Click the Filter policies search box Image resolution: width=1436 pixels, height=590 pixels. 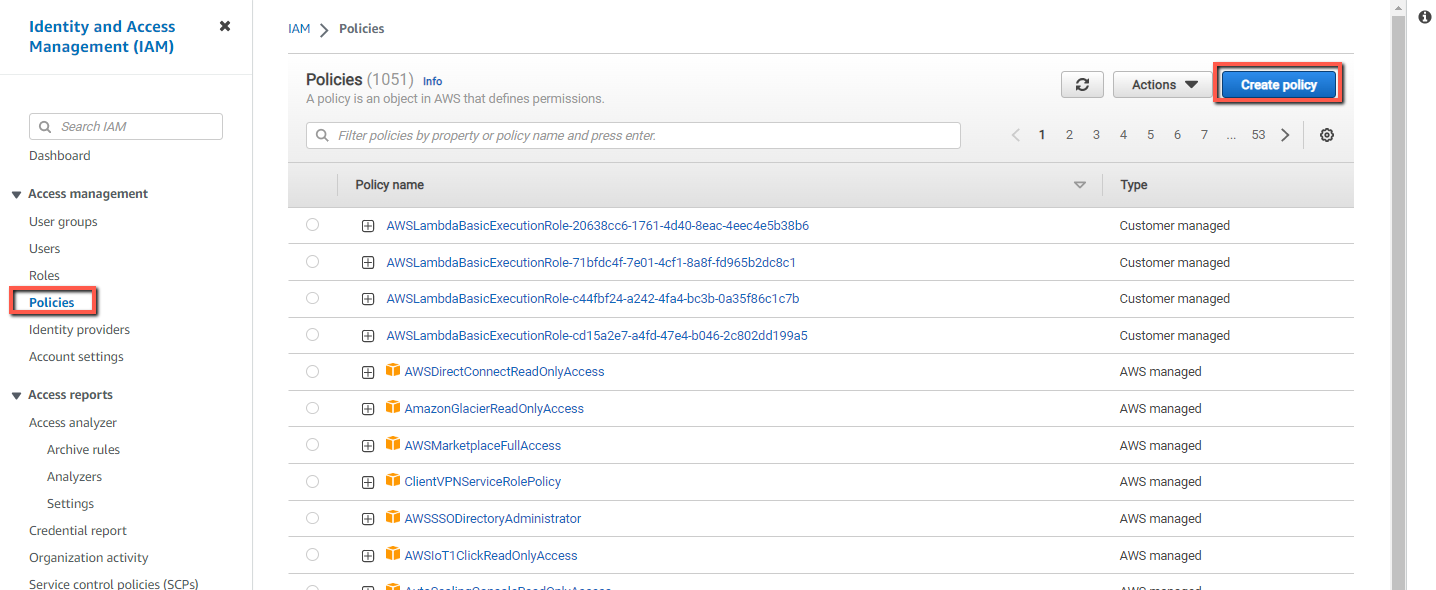tap(633, 135)
